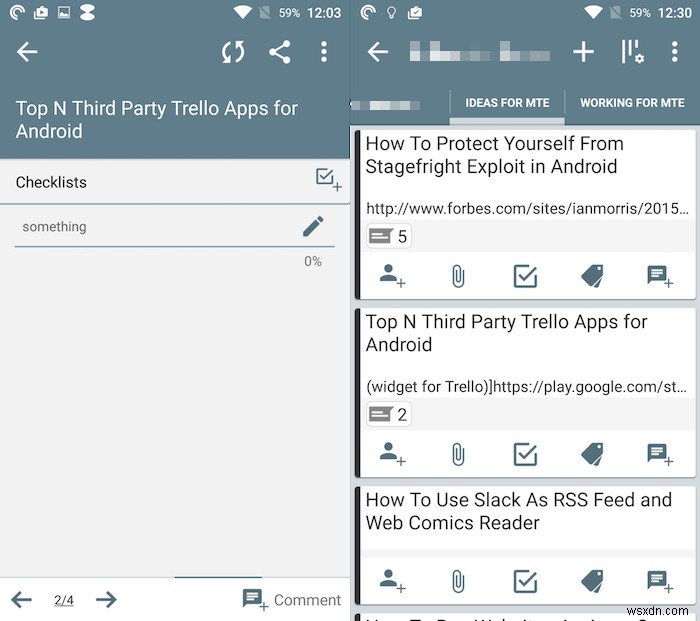Add comment to Slack RSS Feed card
The image size is (700, 621).
(660, 581)
